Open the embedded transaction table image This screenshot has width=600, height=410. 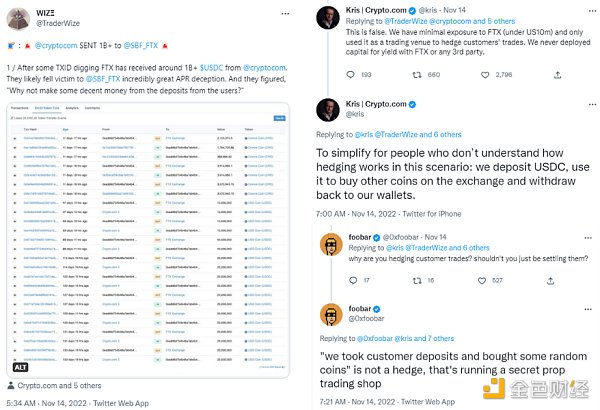coord(152,240)
